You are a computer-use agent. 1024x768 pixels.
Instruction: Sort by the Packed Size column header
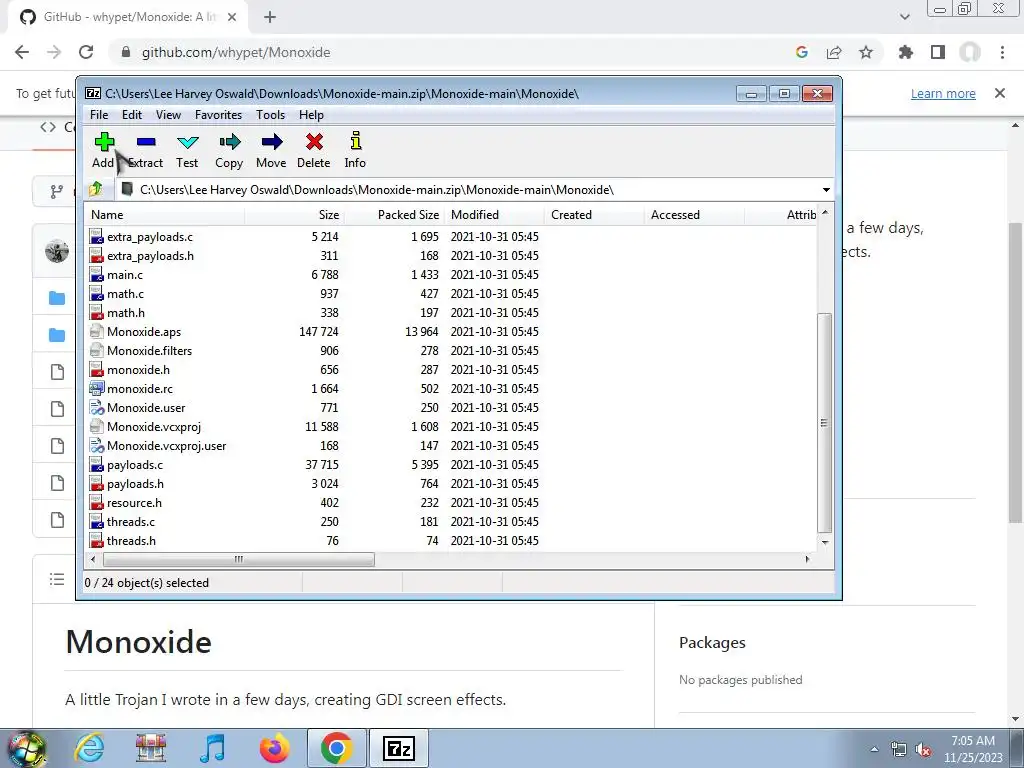click(x=394, y=215)
